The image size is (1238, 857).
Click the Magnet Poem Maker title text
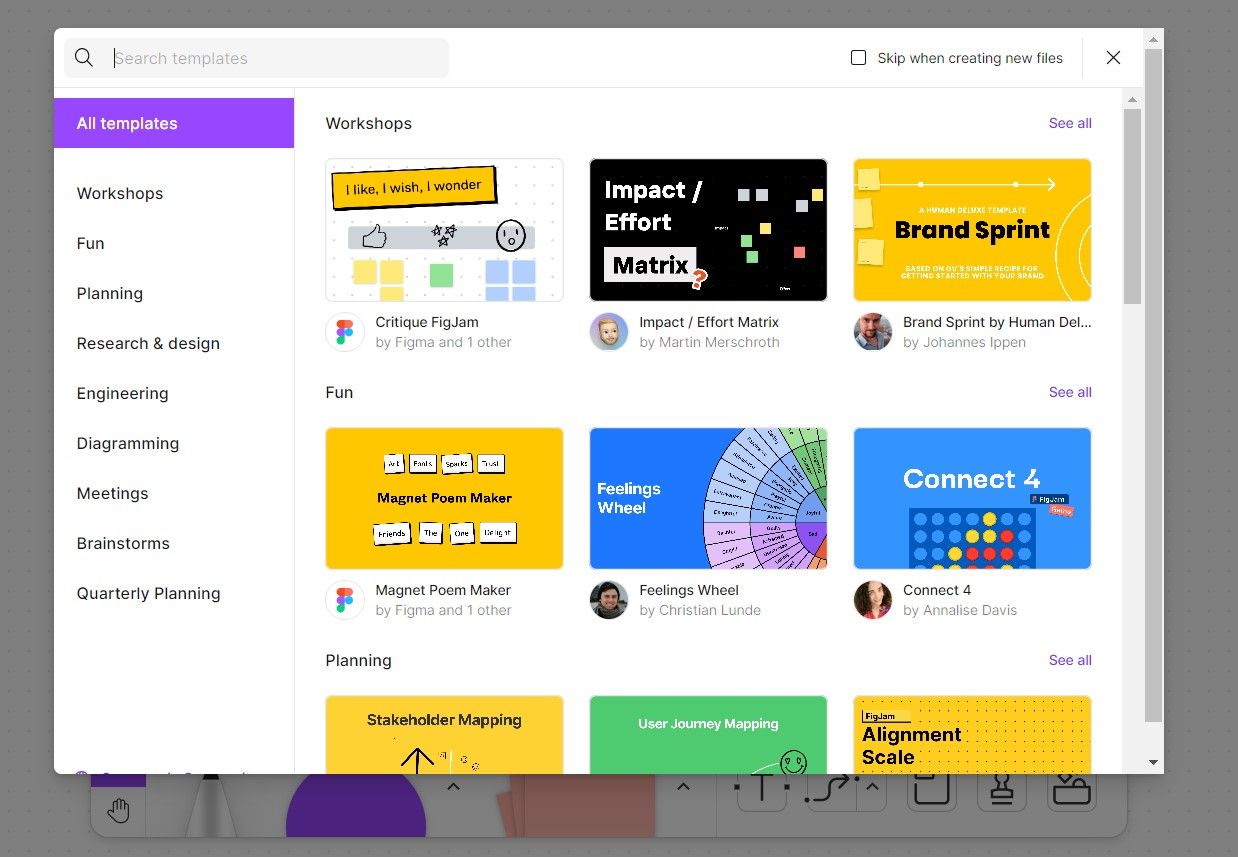(443, 590)
